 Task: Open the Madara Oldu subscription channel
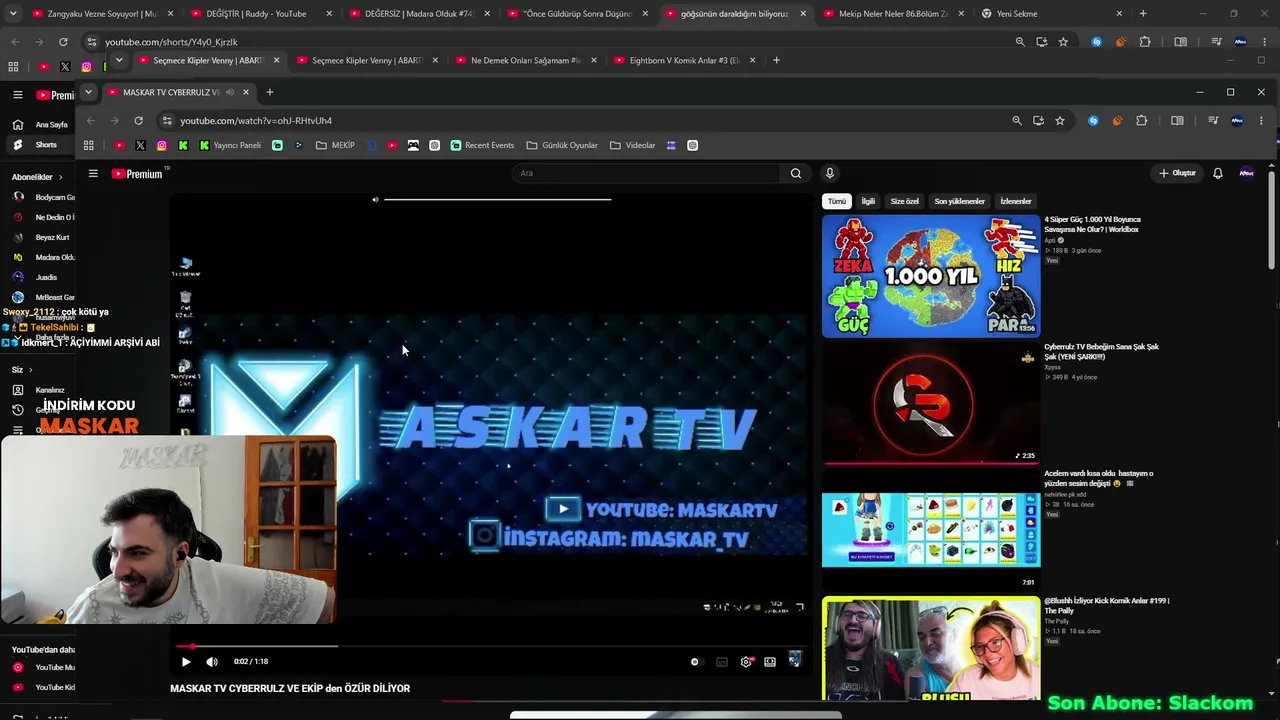tap(44, 257)
